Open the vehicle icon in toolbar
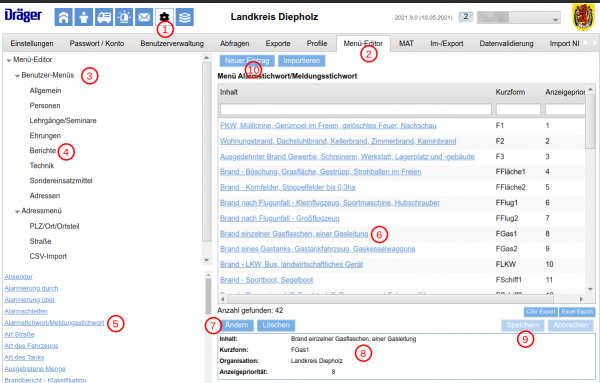 [104, 17]
